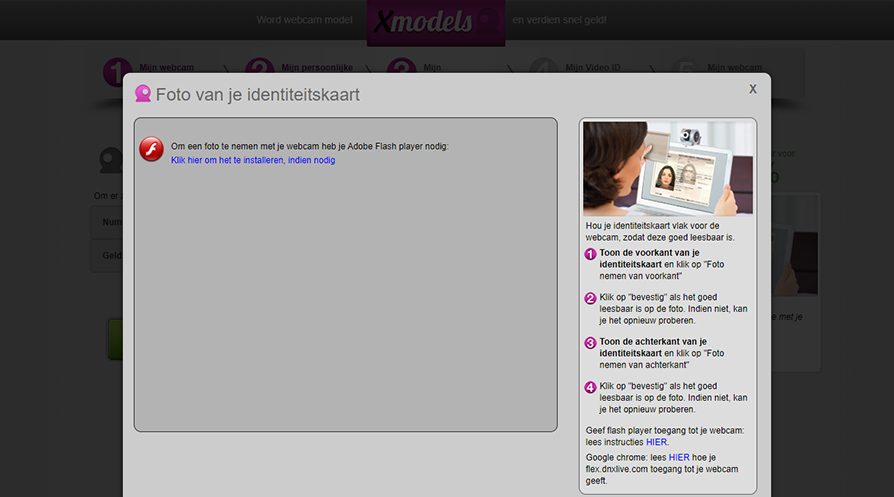This screenshot has height=497, width=894.
Task: Go to step 2 'Mijn persoonlijke'
Action: [260, 68]
